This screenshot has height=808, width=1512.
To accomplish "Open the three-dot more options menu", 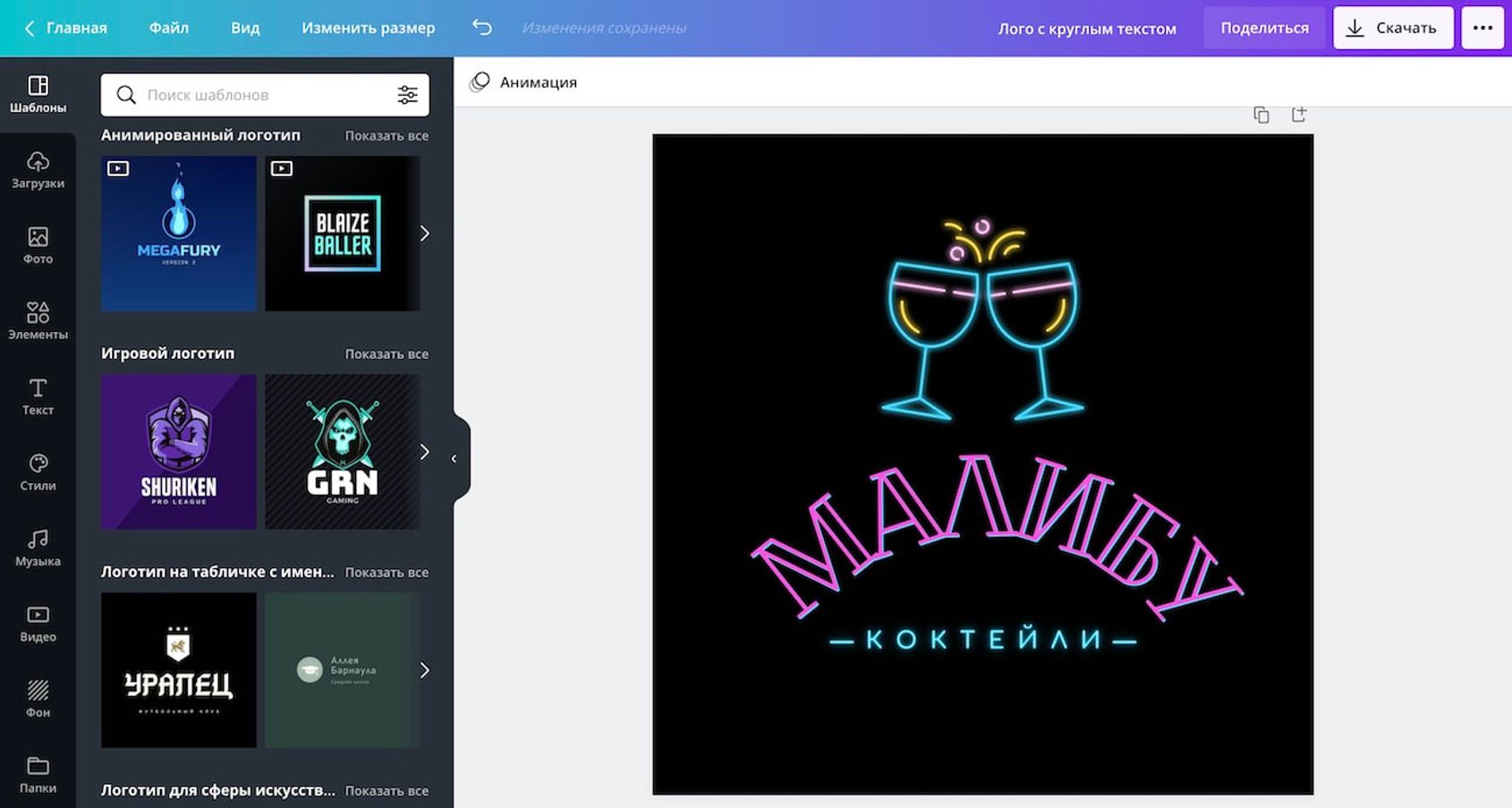I will click(x=1482, y=28).
